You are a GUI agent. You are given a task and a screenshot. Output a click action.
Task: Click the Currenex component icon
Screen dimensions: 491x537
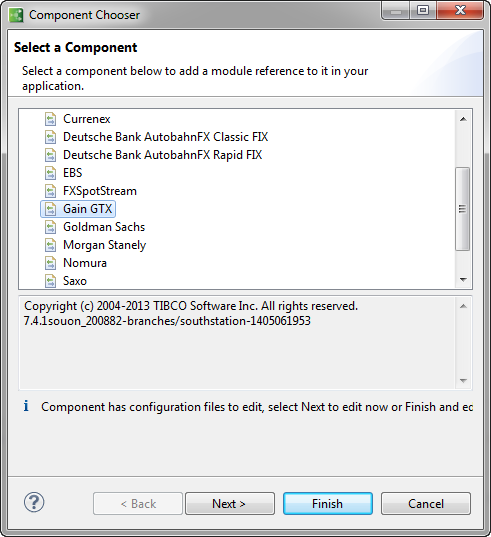(51, 119)
